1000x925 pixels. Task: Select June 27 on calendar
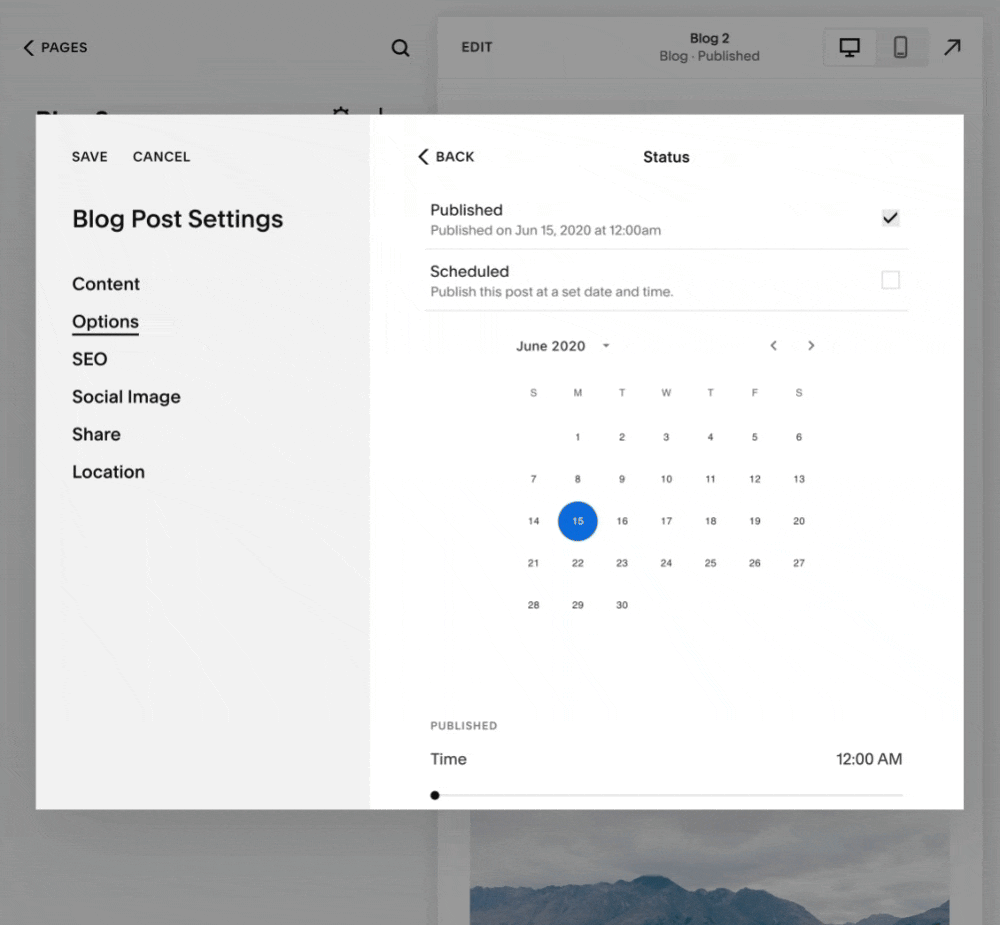[x=798, y=563]
